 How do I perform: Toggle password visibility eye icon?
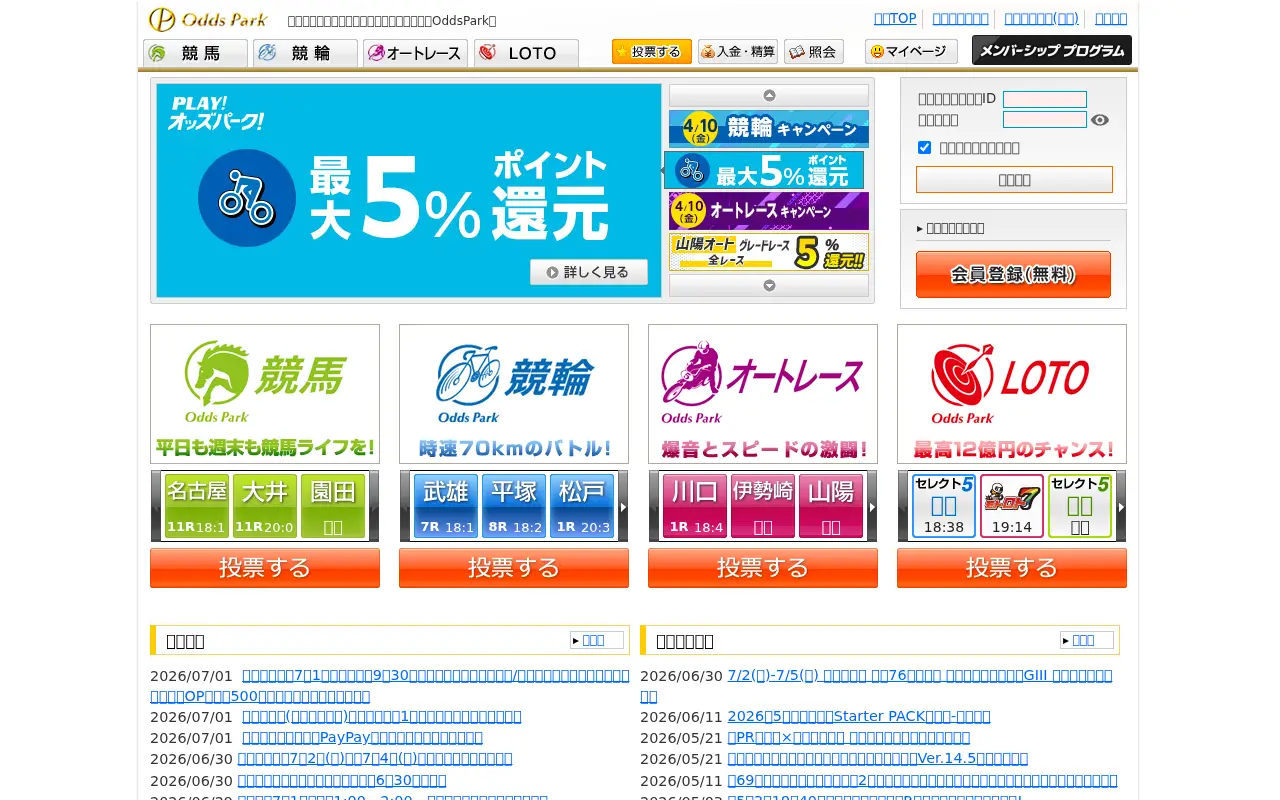pyautogui.click(x=1100, y=120)
